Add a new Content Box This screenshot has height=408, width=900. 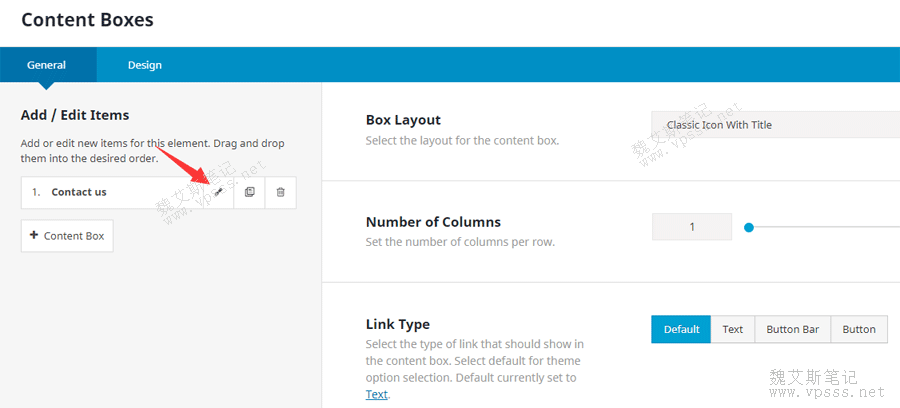(67, 236)
